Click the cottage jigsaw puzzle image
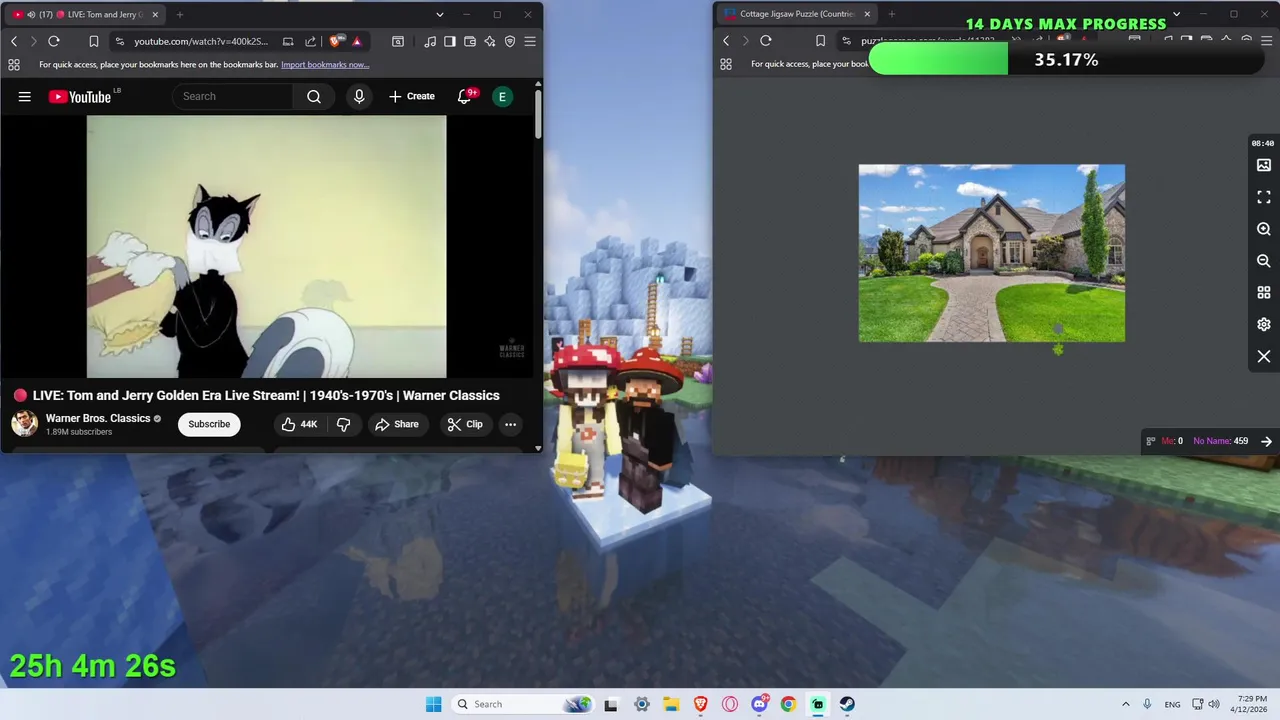Viewport: 1280px width, 720px height. (x=992, y=253)
